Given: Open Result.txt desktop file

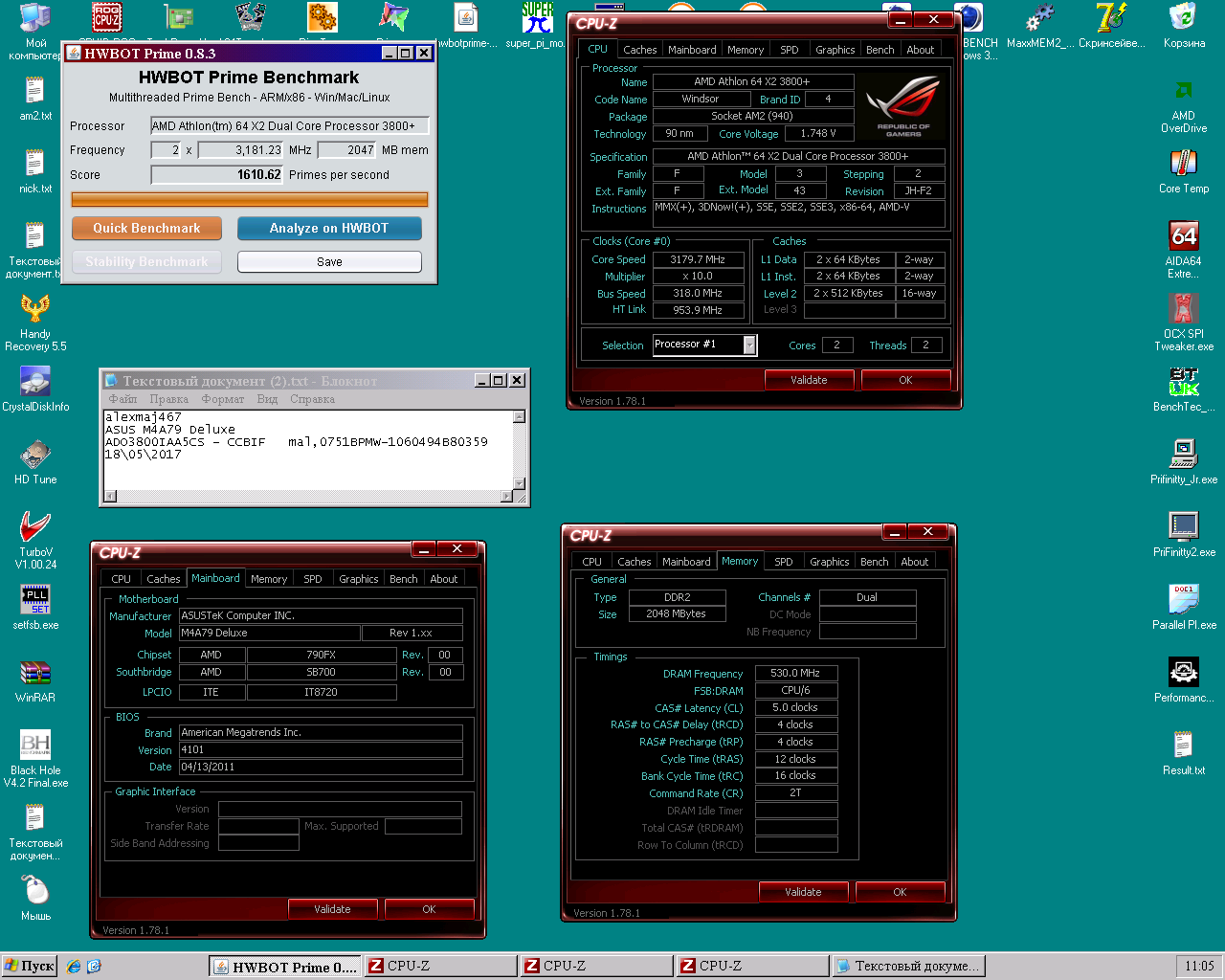Looking at the screenshot, I should click(x=1184, y=753).
